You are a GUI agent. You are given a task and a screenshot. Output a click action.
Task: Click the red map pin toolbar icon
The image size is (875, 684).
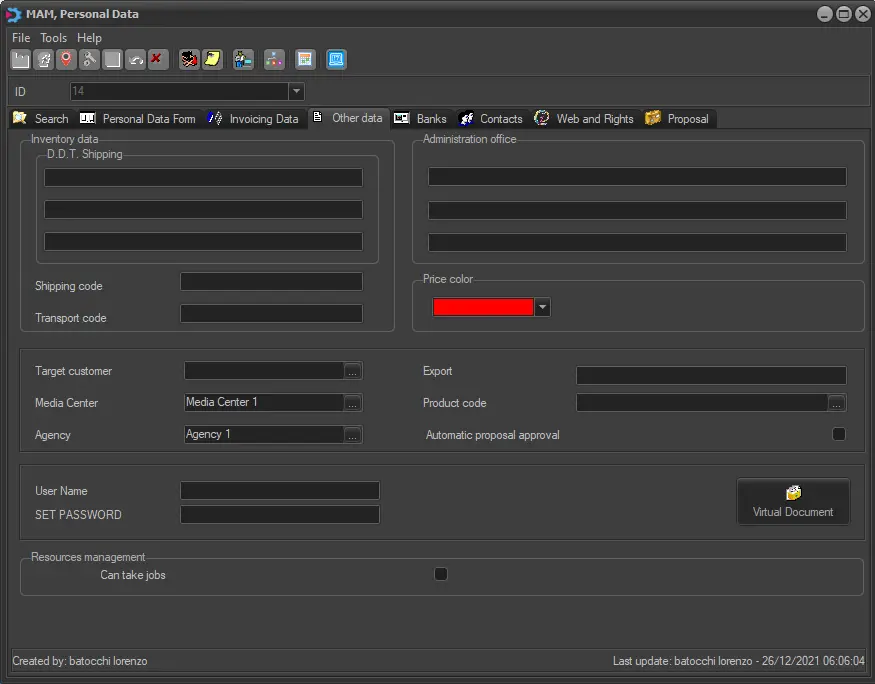(x=66, y=60)
